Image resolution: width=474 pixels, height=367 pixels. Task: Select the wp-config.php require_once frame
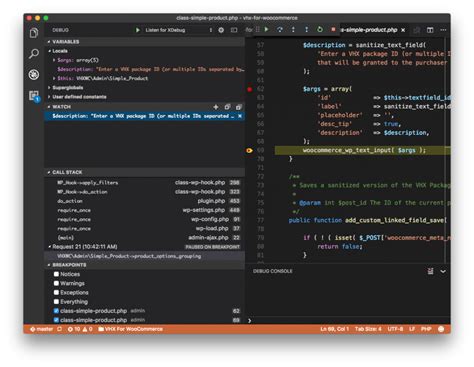(145, 219)
